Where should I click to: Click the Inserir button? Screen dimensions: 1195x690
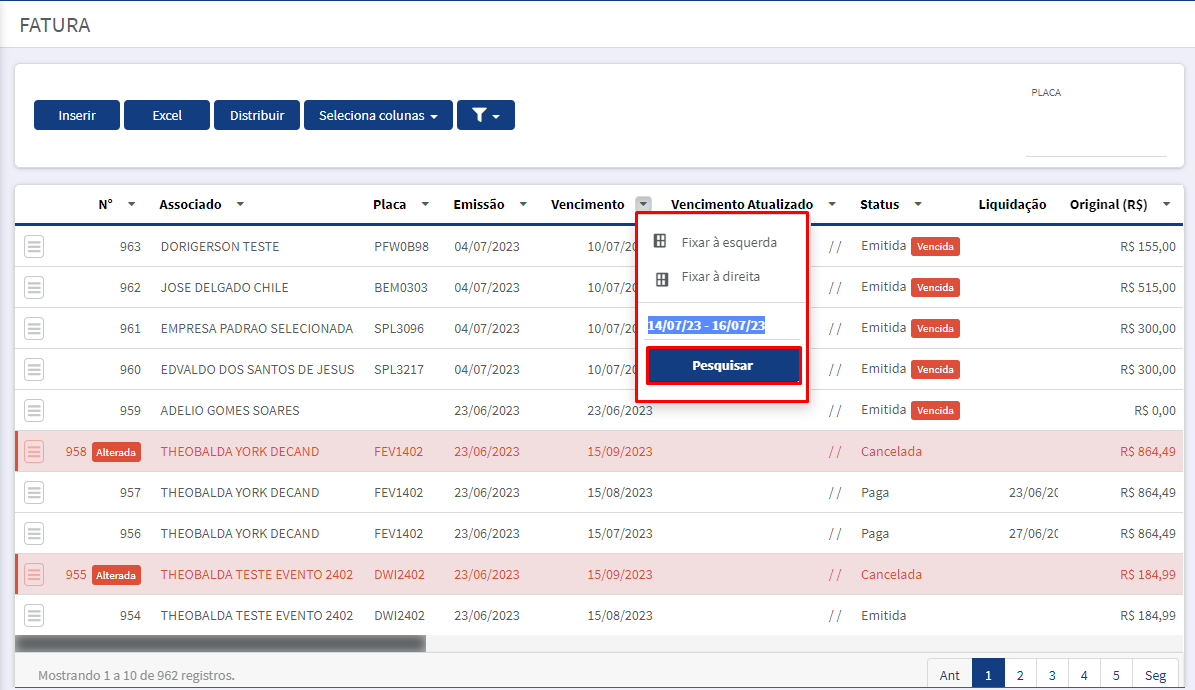[77, 115]
